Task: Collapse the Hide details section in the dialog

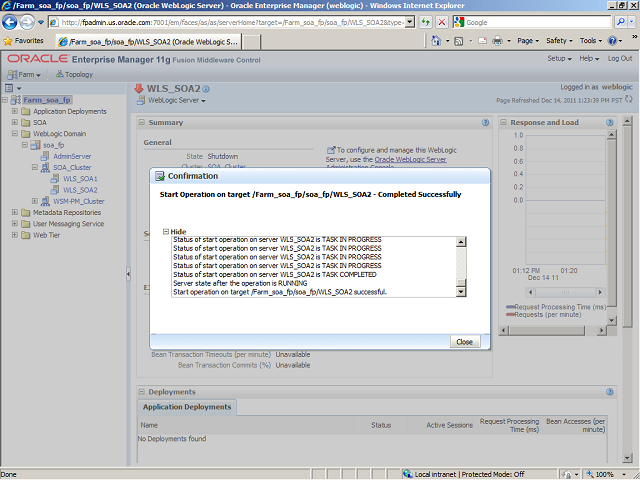Action: click(166, 231)
